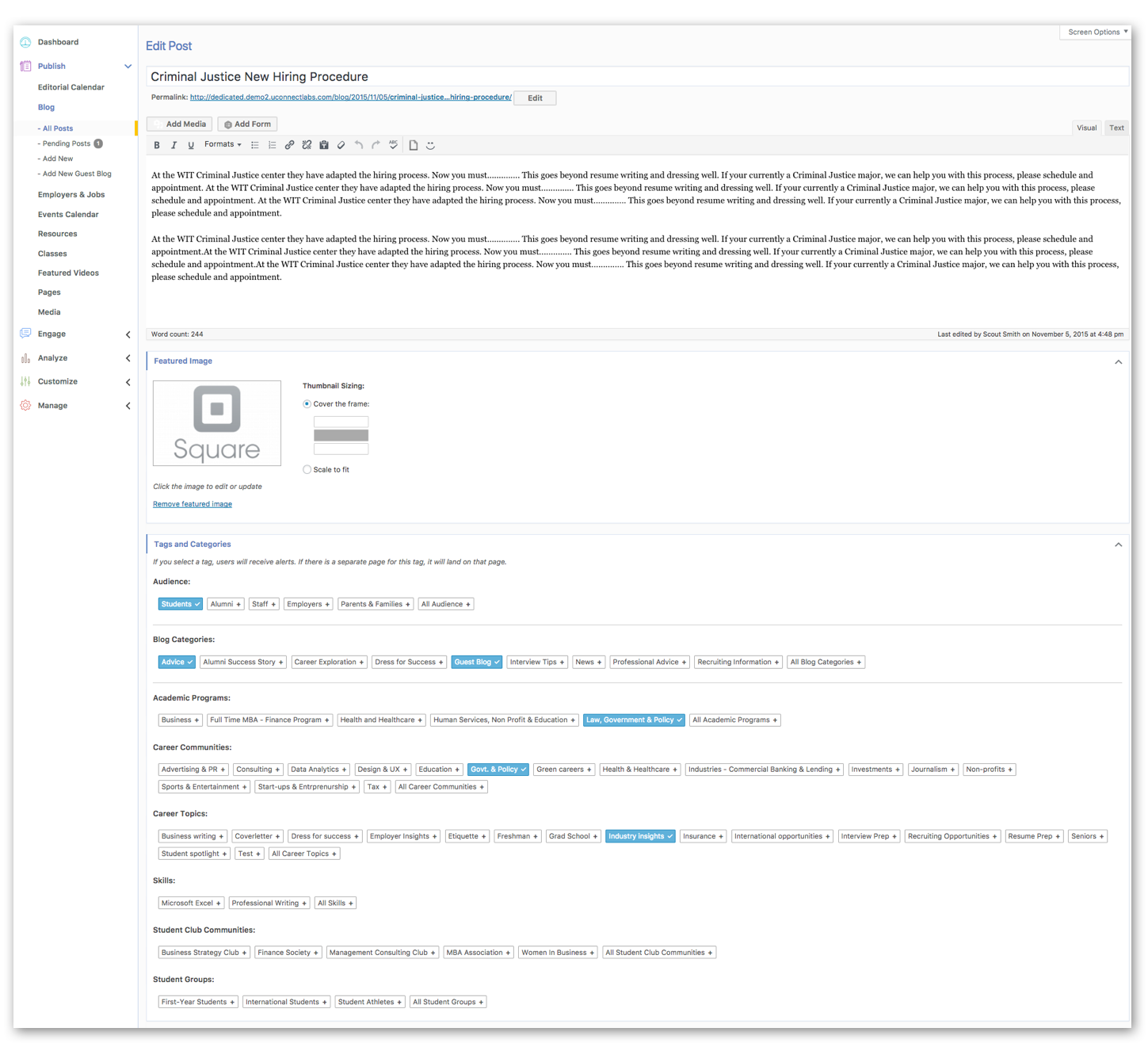Screen dimensions: 1148x1047
Task: Open the Formats dropdown
Action: (223, 145)
